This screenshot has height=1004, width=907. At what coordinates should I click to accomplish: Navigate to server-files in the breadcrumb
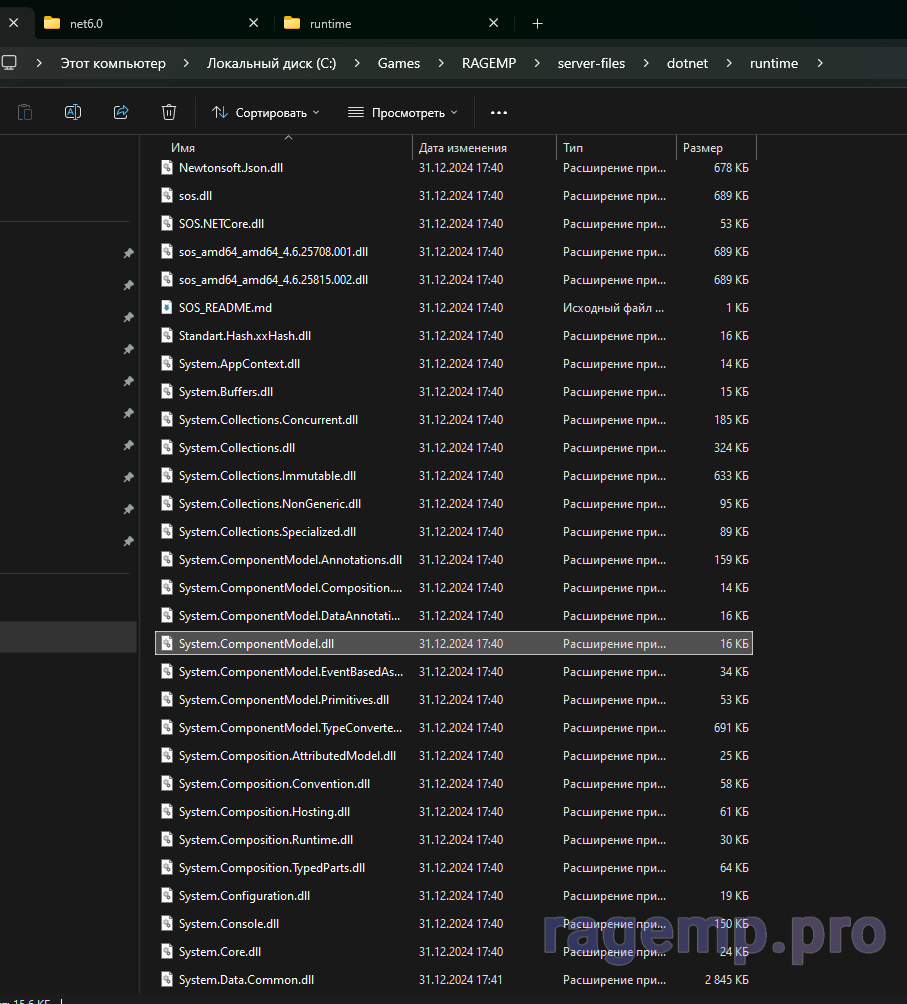[591, 63]
